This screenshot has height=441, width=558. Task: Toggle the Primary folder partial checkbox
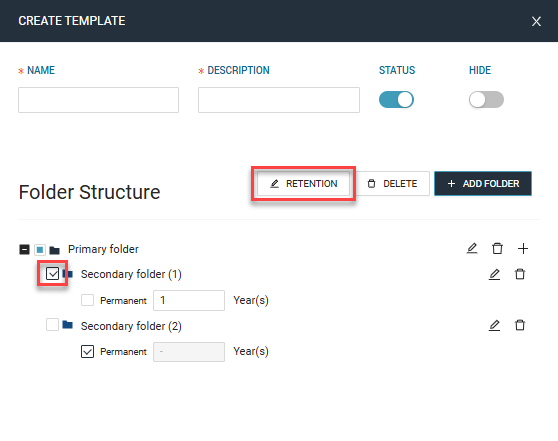(x=40, y=250)
